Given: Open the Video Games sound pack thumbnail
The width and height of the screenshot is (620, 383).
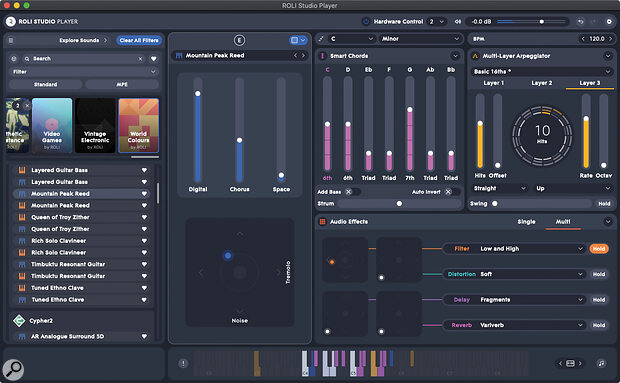Looking at the screenshot, I should tap(52, 125).
